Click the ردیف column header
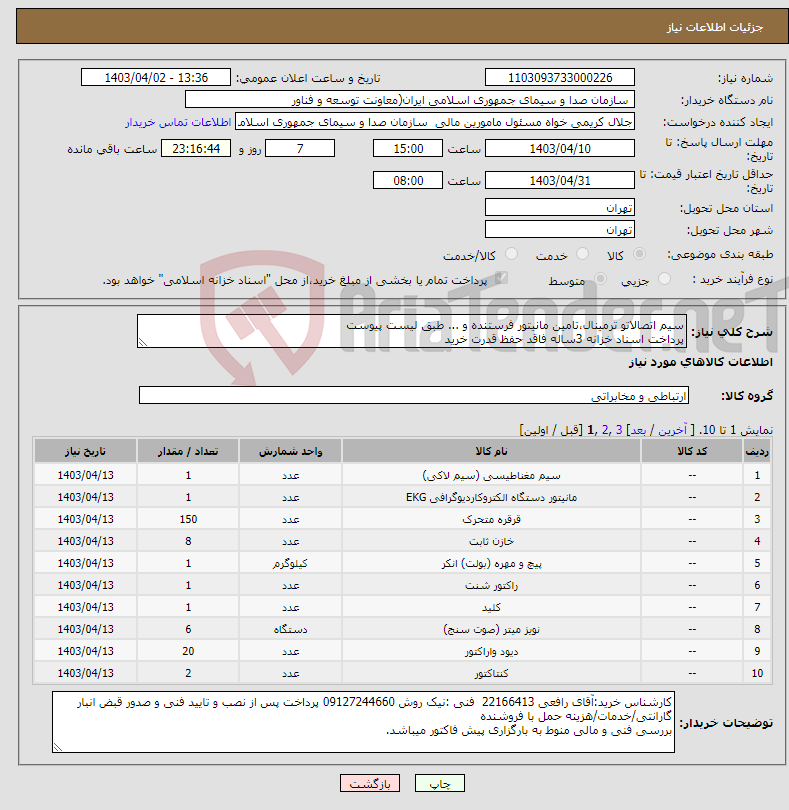 pos(757,451)
